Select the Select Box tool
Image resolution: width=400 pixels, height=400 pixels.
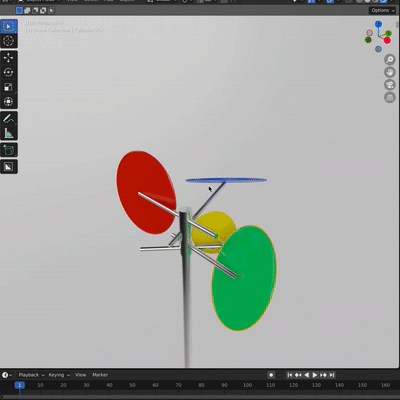point(8,26)
